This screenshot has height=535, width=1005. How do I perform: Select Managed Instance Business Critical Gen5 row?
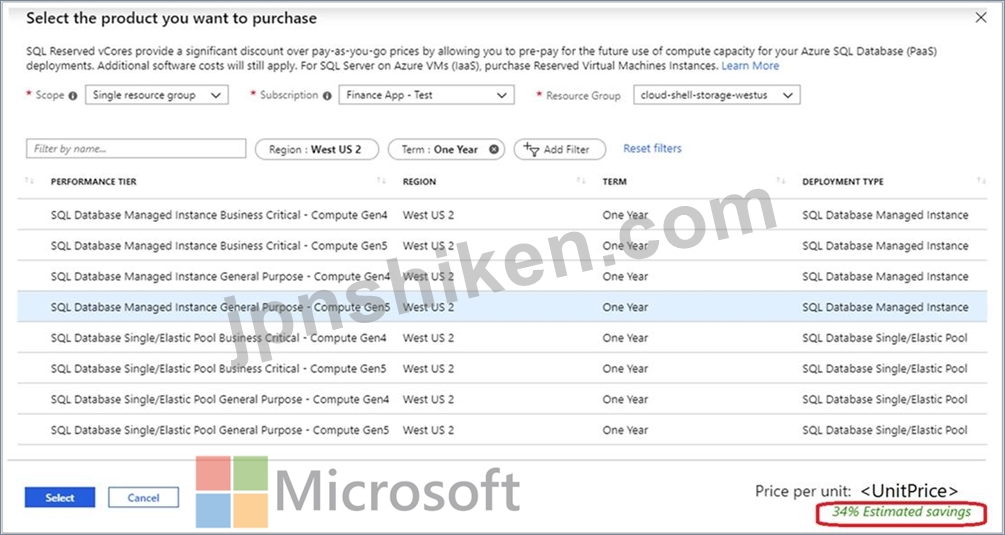(x=502, y=245)
